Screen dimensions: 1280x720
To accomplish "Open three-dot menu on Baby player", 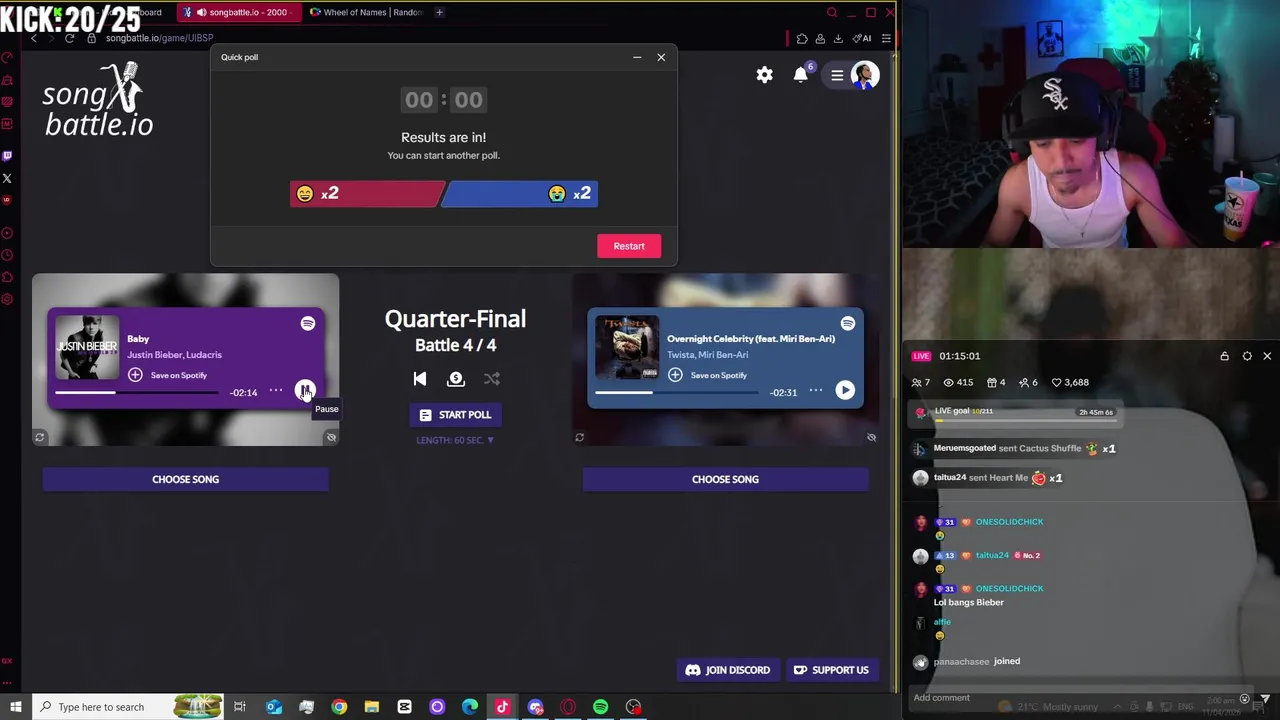I will [x=276, y=391].
